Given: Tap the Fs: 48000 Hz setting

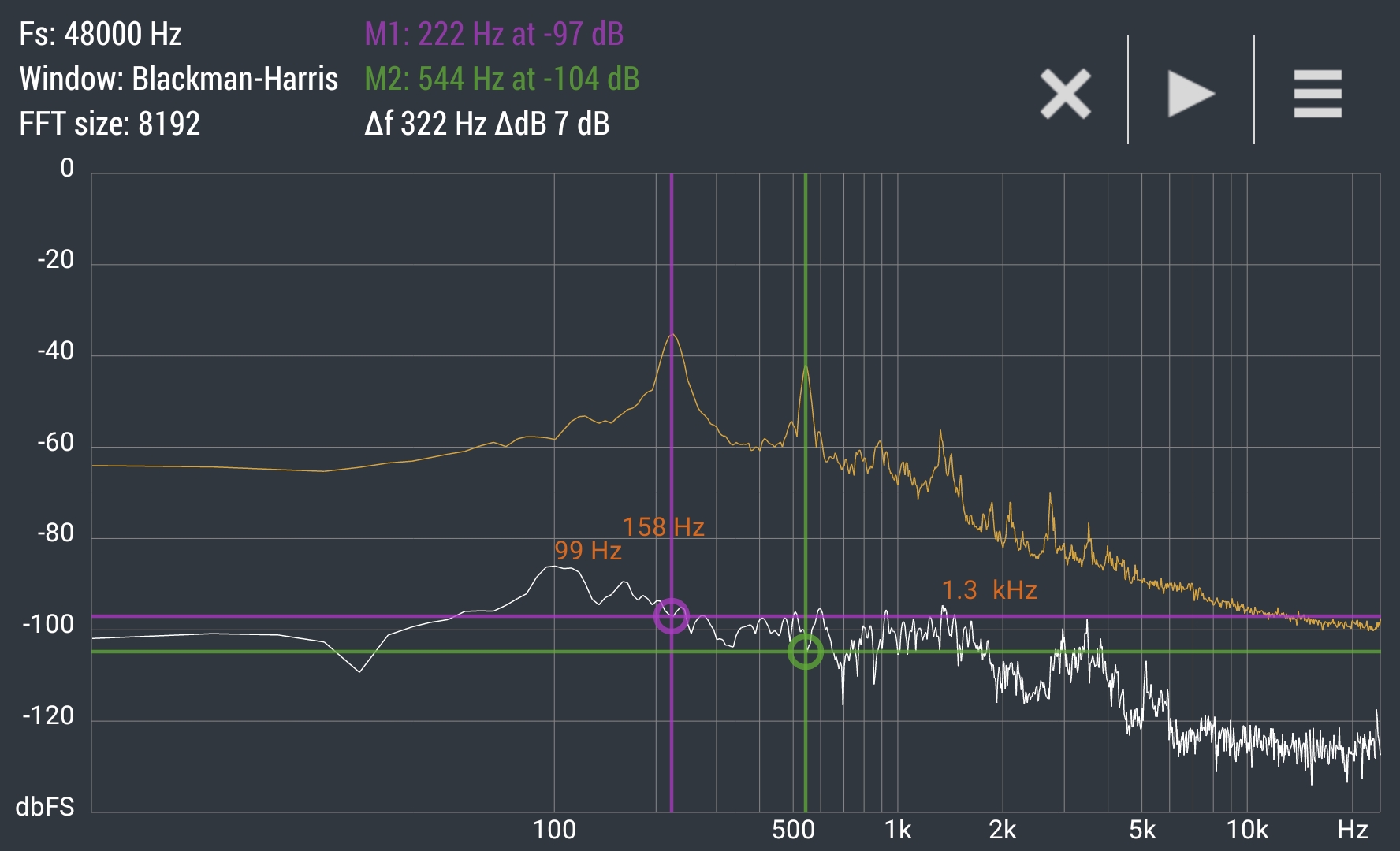Looking at the screenshot, I should [100, 34].
